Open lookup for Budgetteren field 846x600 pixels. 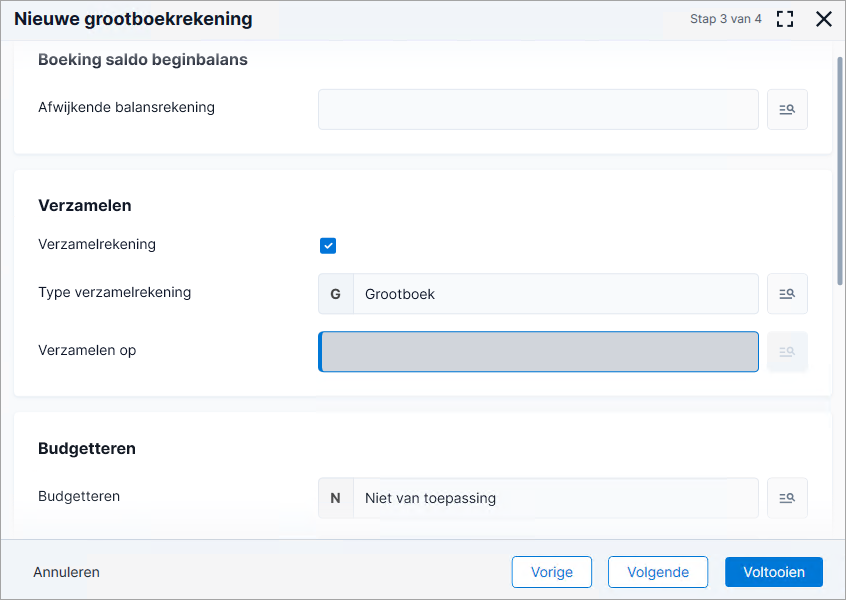[x=787, y=498]
